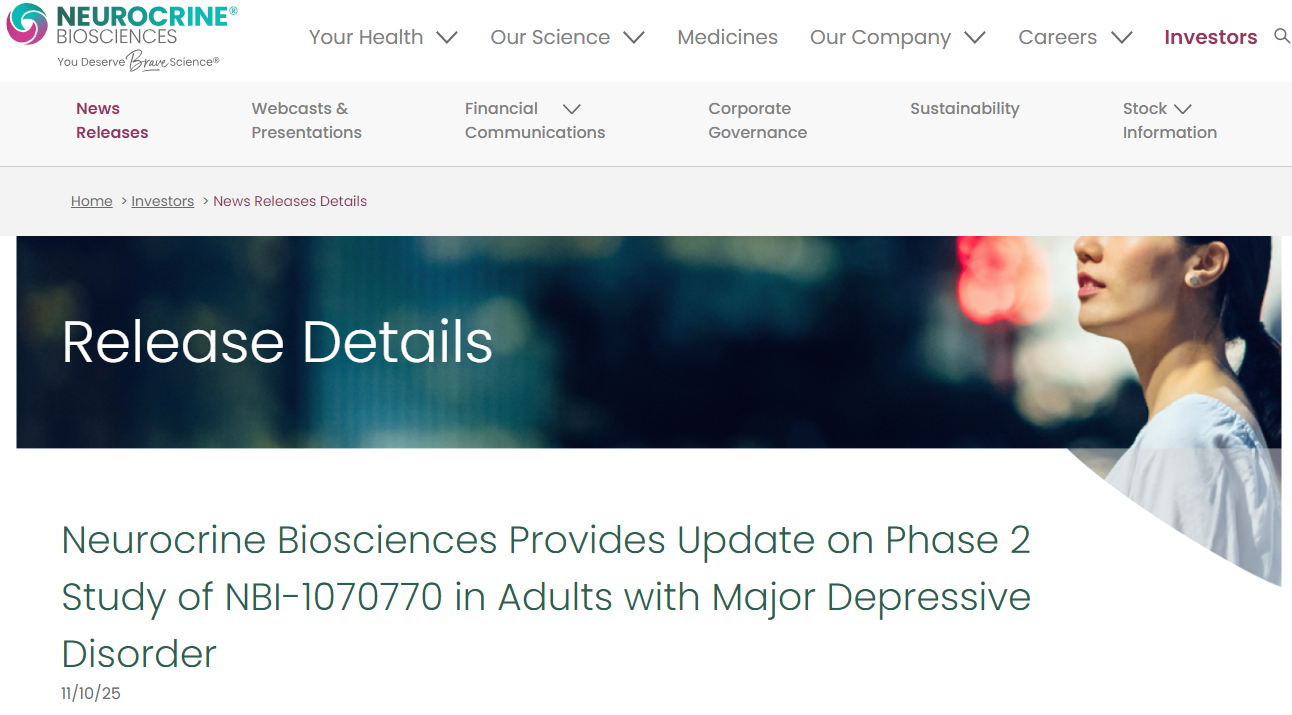The height and width of the screenshot is (715, 1292).
Task: Click the News Releases Details breadcrumb
Action: (290, 201)
